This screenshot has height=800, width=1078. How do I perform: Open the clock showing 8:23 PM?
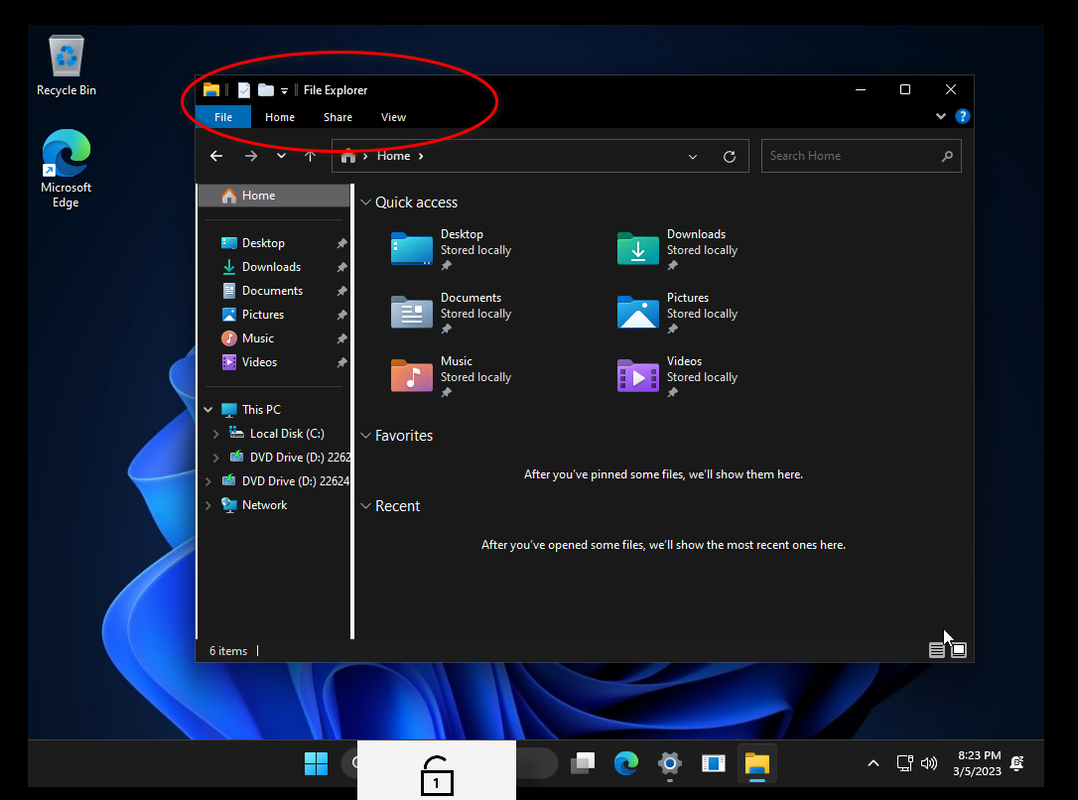point(978,764)
